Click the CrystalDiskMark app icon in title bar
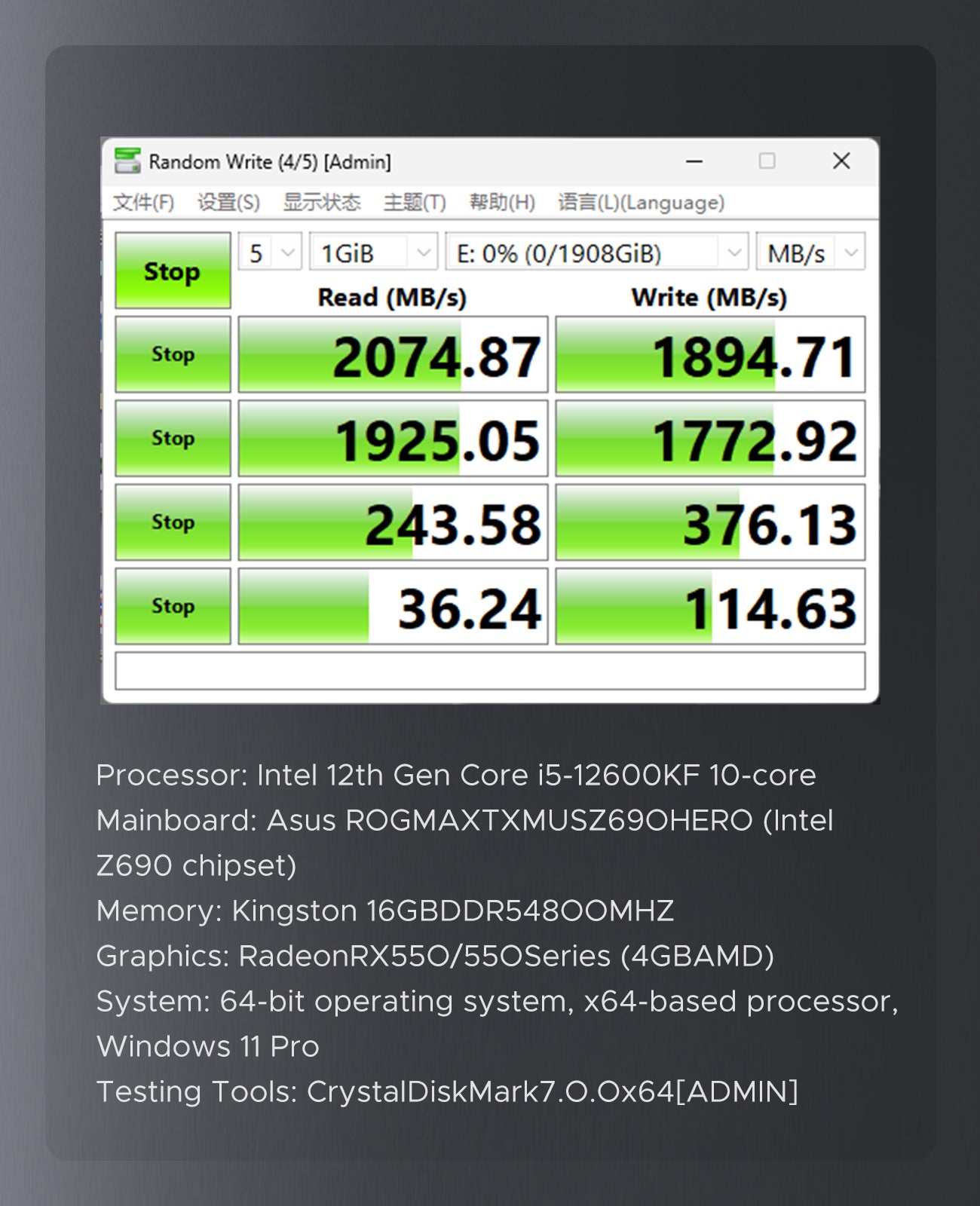Screen dimensions: 980x1206 click(127, 161)
